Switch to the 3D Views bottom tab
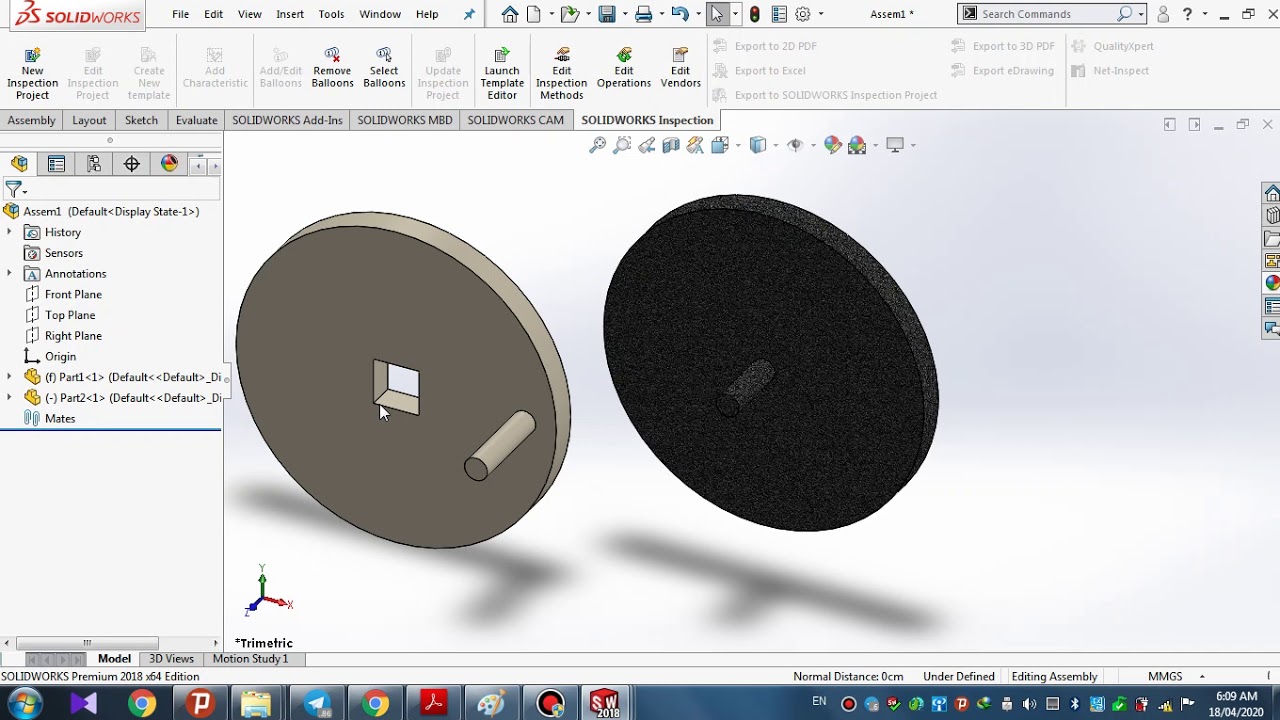Image resolution: width=1280 pixels, height=720 pixels. click(171, 659)
